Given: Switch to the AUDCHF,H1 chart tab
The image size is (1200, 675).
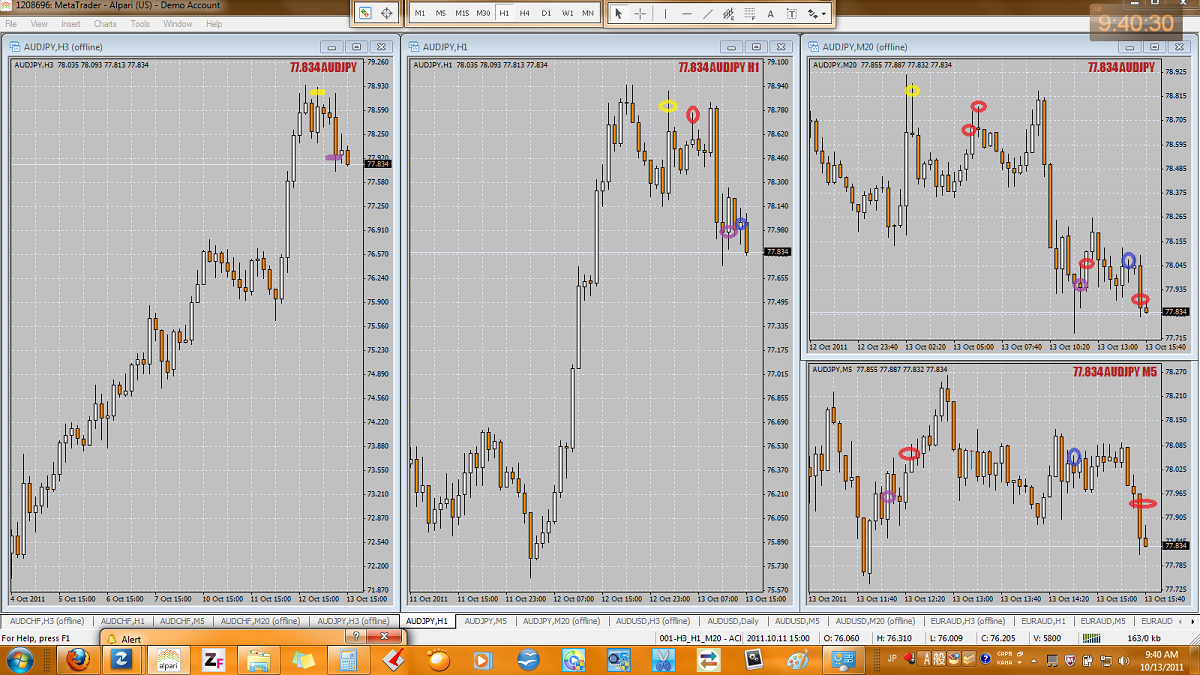Looking at the screenshot, I should pyautogui.click(x=125, y=621).
